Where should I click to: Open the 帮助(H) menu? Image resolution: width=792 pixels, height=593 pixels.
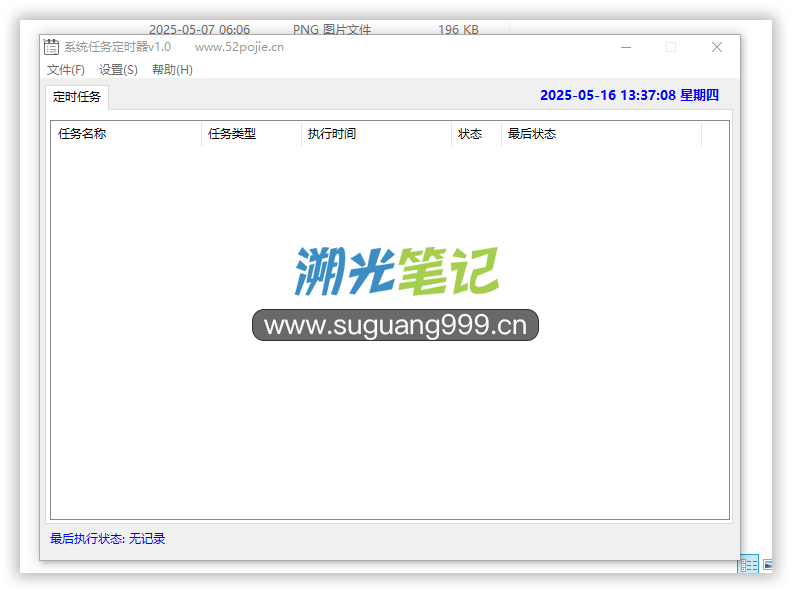tap(172, 70)
